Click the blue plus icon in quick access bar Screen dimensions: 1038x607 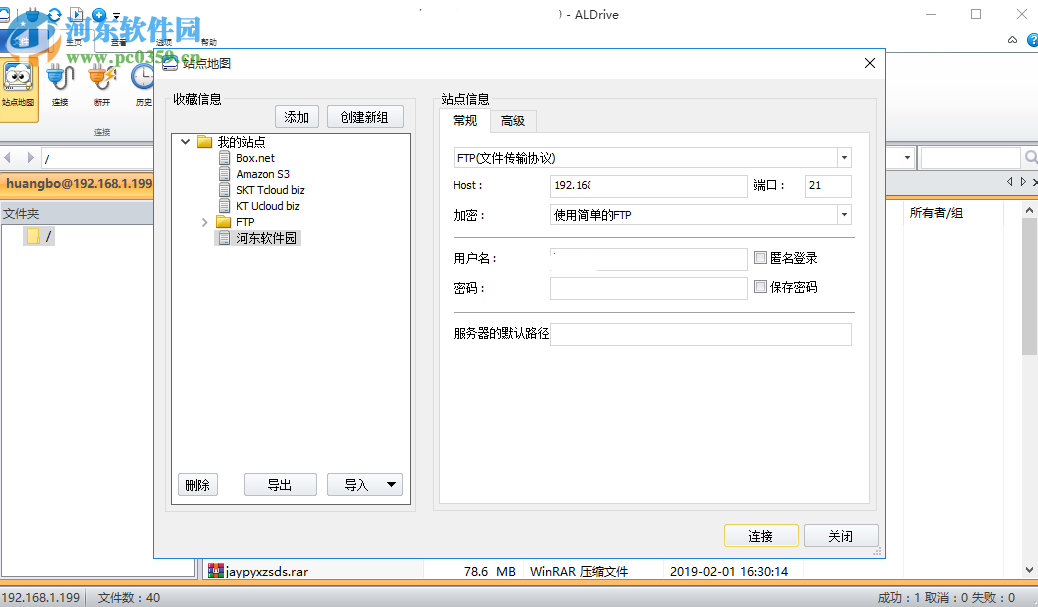point(98,14)
